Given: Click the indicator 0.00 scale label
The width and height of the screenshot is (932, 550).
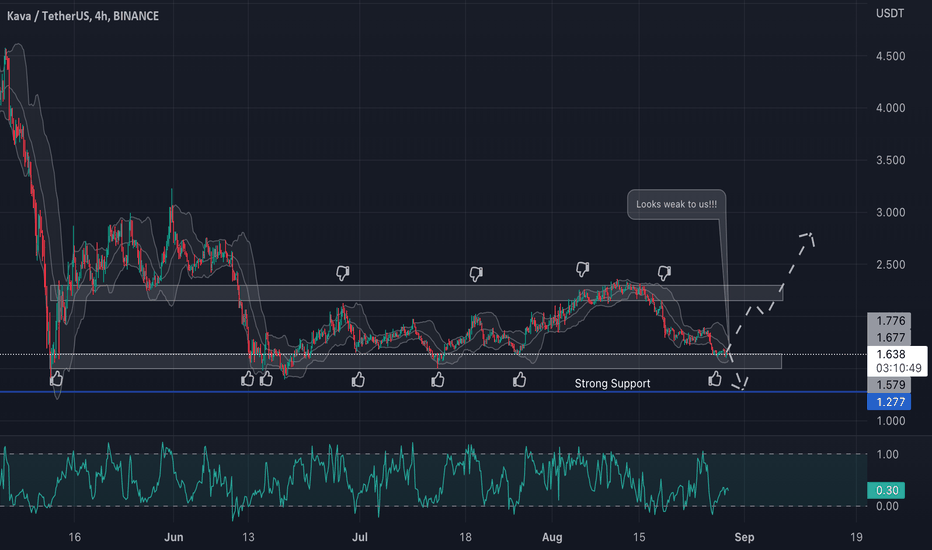Looking at the screenshot, I should click(887, 506).
